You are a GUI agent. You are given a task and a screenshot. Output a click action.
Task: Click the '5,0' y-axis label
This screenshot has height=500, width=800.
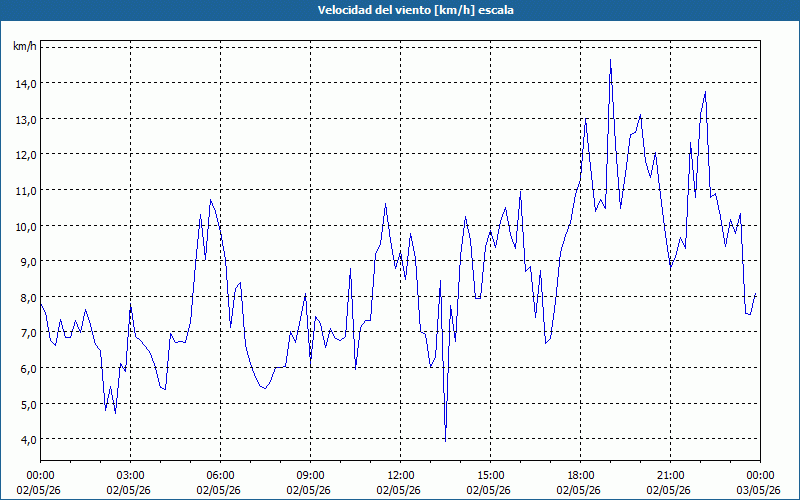tap(28, 405)
